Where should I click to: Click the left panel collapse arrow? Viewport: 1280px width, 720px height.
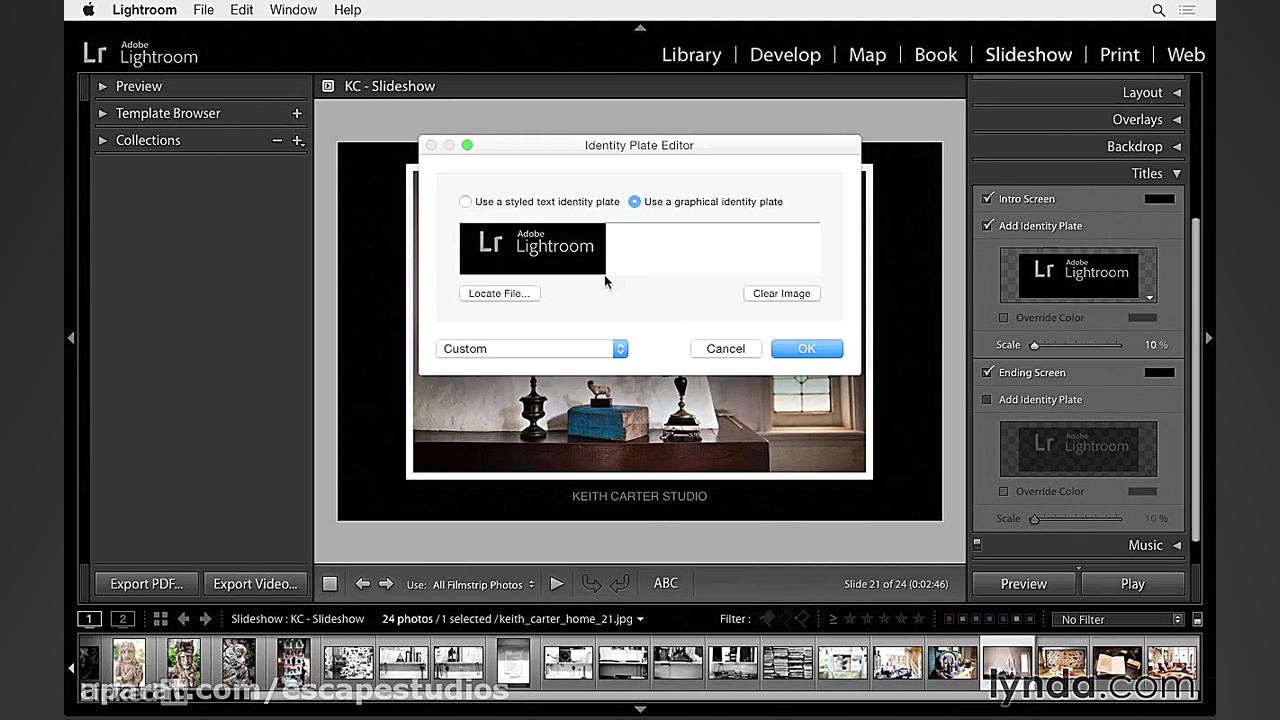pyautogui.click(x=71, y=337)
